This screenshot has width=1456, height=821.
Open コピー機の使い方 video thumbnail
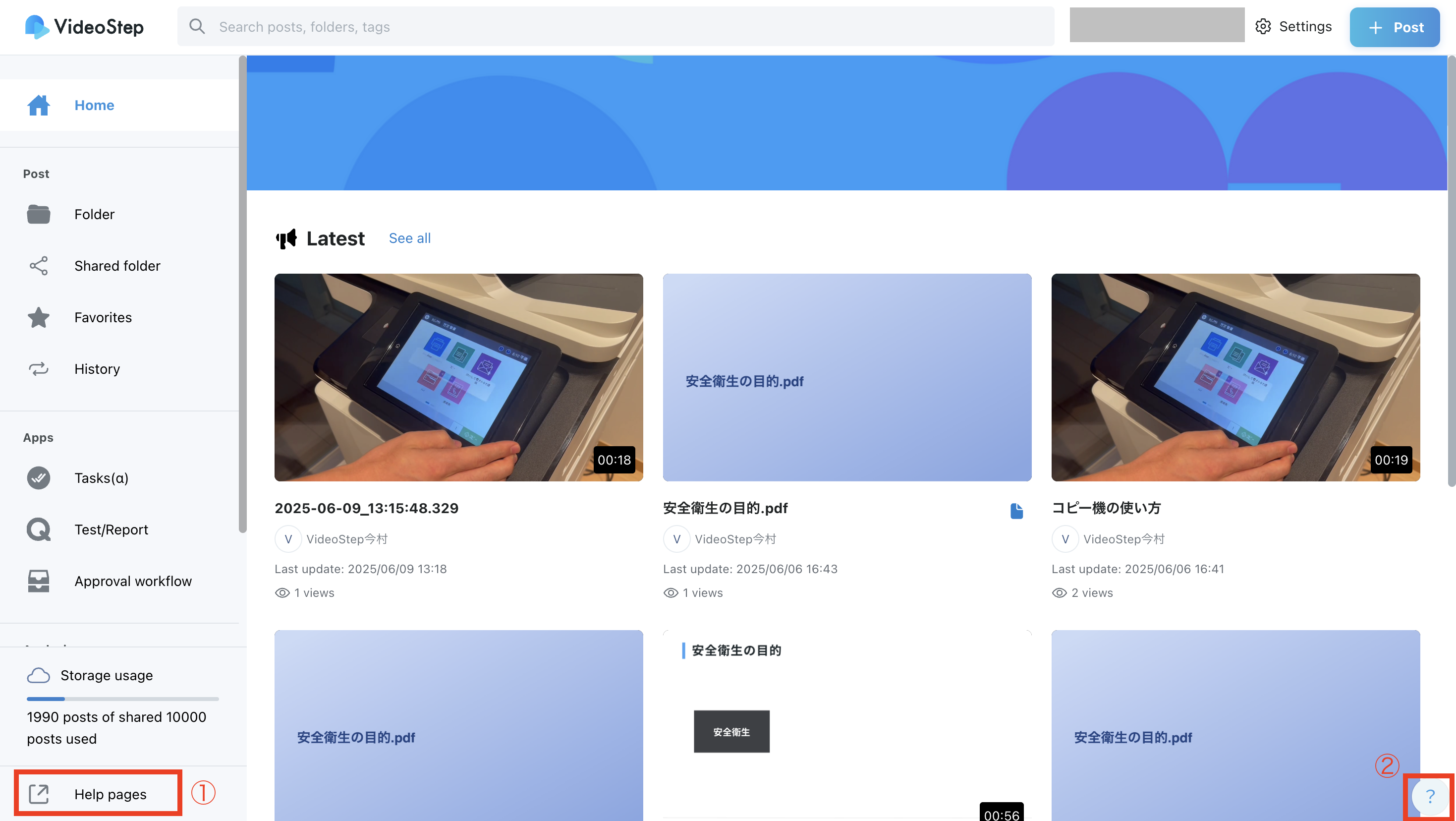(1235, 377)
